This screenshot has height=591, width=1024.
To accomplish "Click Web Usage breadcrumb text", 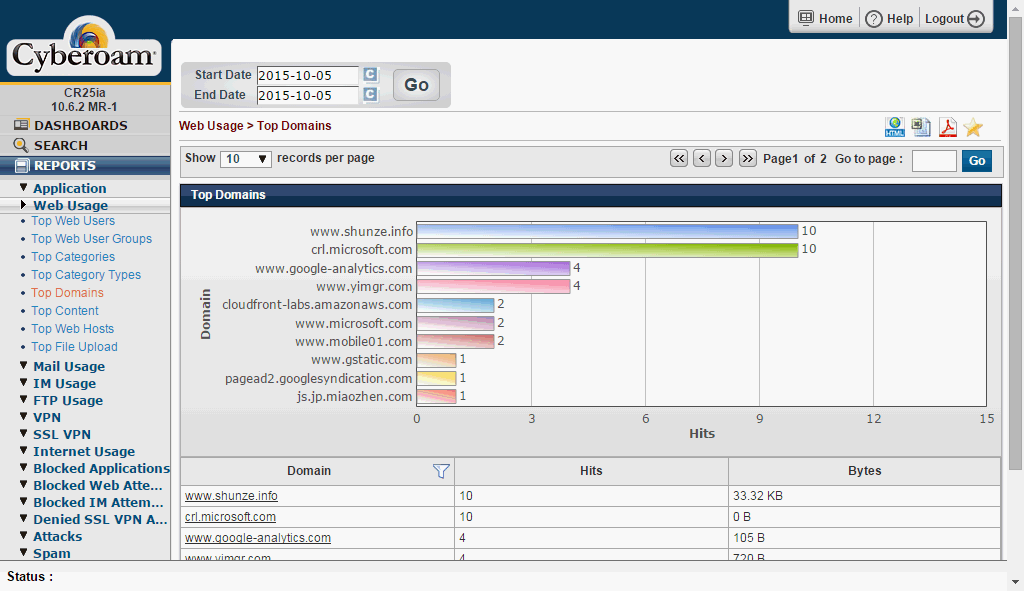I will [211, 126].
